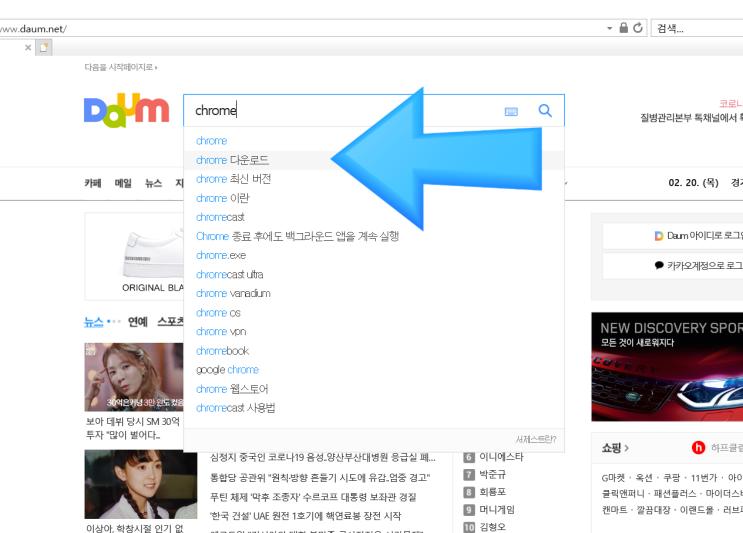Select the 'chrome 최신 버전' suggestion
This screenshot has width=743, height=533.
tap(374, 179)
